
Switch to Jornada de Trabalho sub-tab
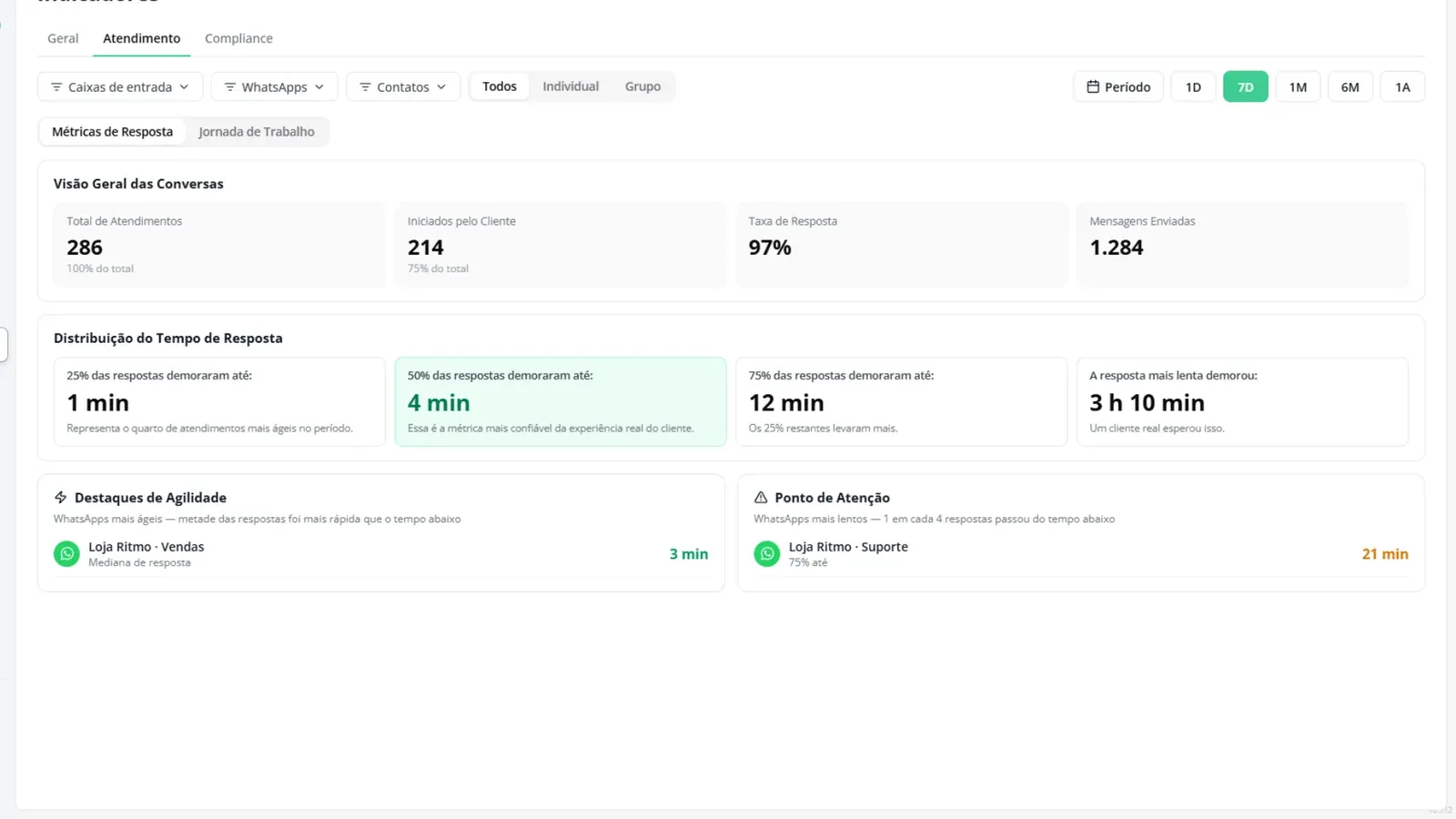tap(257, 132)
